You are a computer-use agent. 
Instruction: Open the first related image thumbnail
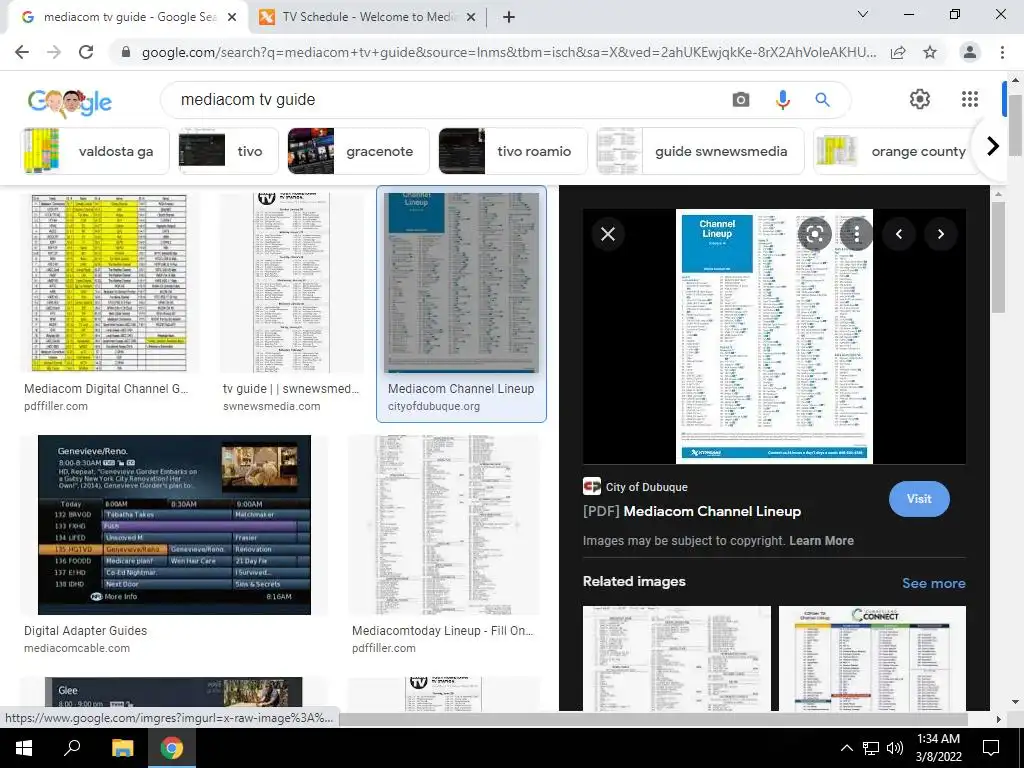[x=677, y=658]
